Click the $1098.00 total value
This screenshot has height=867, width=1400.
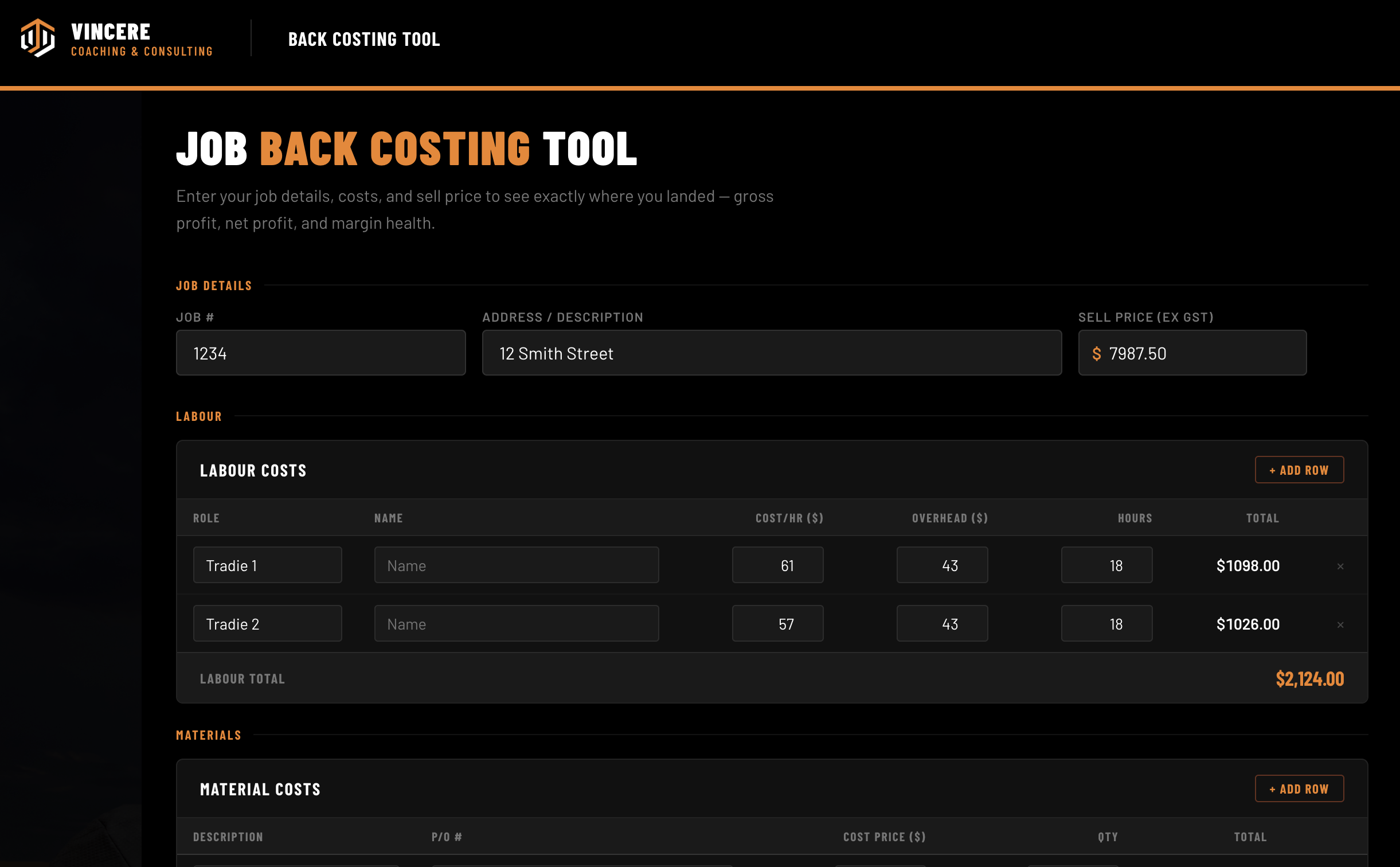coord(1248,566)
